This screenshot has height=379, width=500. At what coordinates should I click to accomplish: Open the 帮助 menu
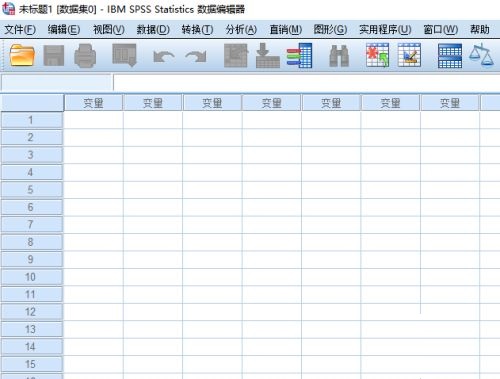[x=480, y=30]
